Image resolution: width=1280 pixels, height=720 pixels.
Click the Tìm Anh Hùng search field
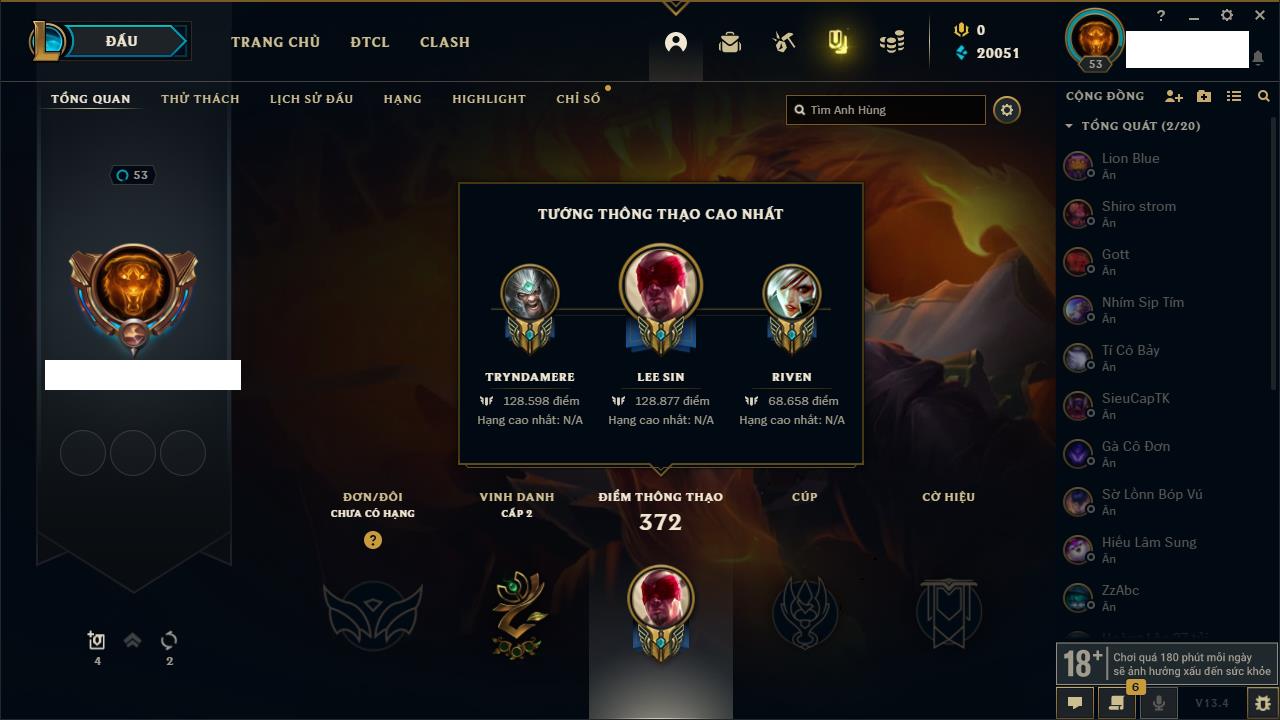[x=886, y=110]
